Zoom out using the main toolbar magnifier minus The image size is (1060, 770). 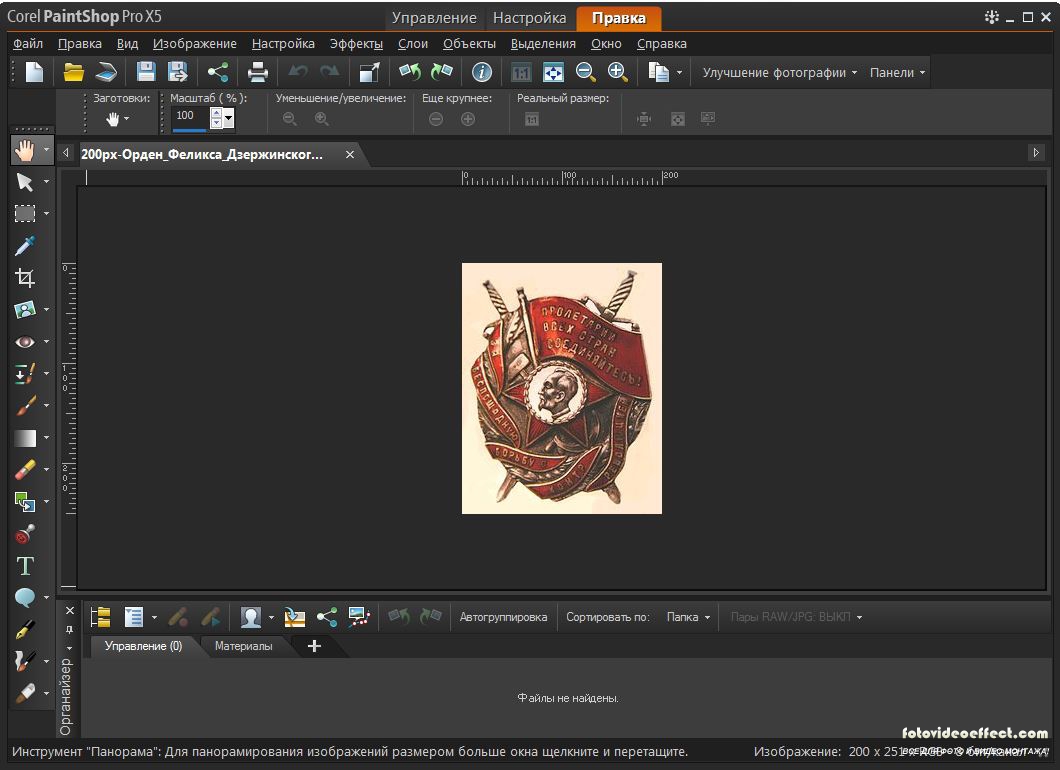pyautogui.click(x=585, y=72)
